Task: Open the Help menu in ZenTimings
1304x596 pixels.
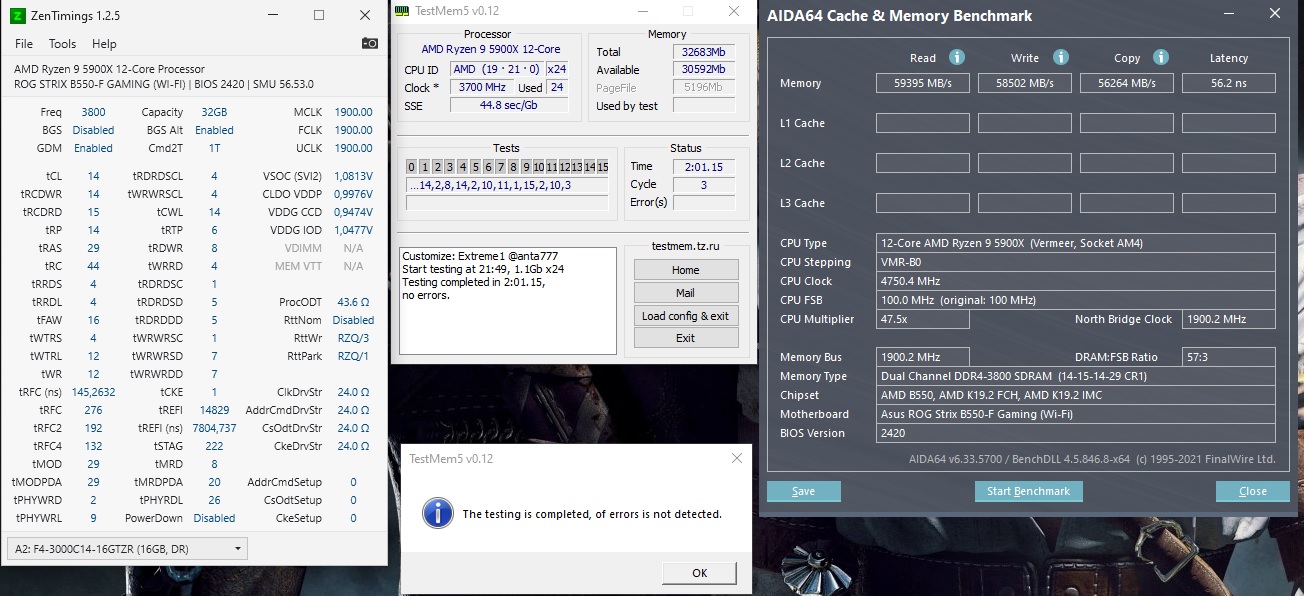Action: coord(104,44)
